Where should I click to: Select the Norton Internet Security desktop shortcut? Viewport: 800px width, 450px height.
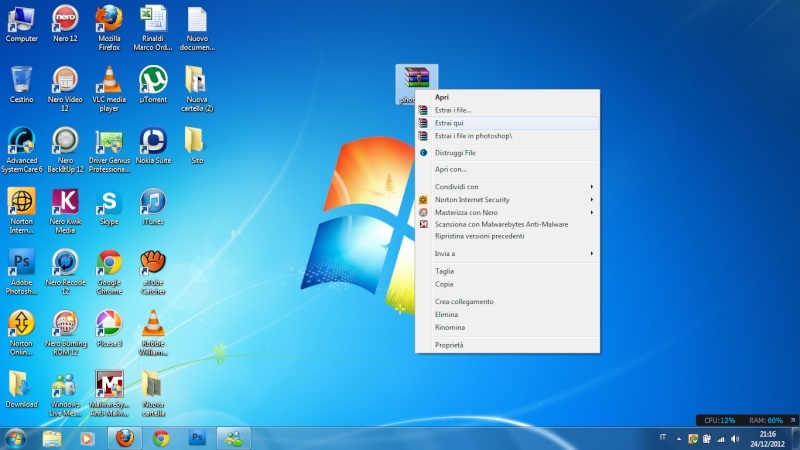click(21, 211)
